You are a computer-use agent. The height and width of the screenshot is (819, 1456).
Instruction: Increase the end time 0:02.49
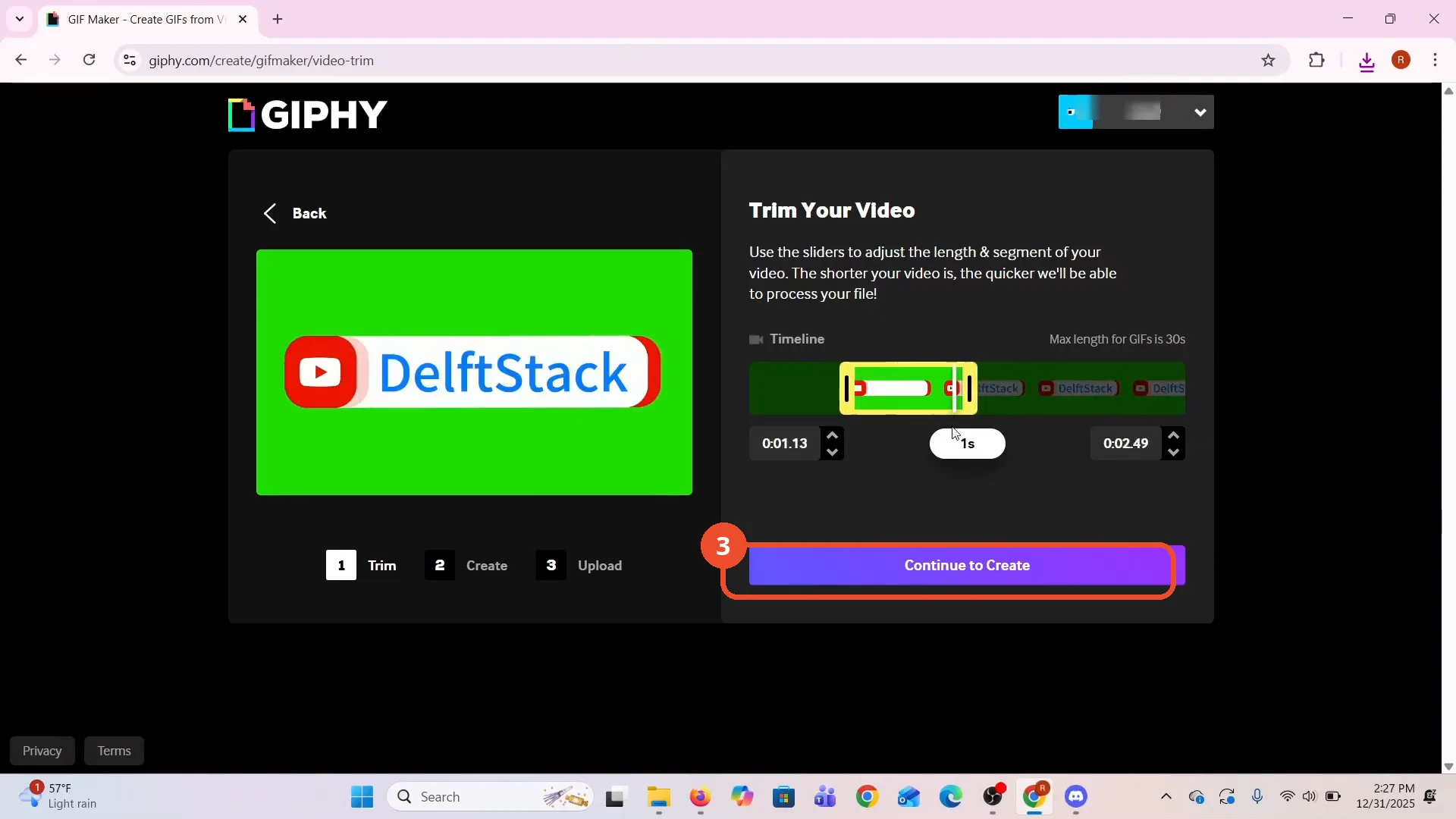click(x=1173, y=435)
